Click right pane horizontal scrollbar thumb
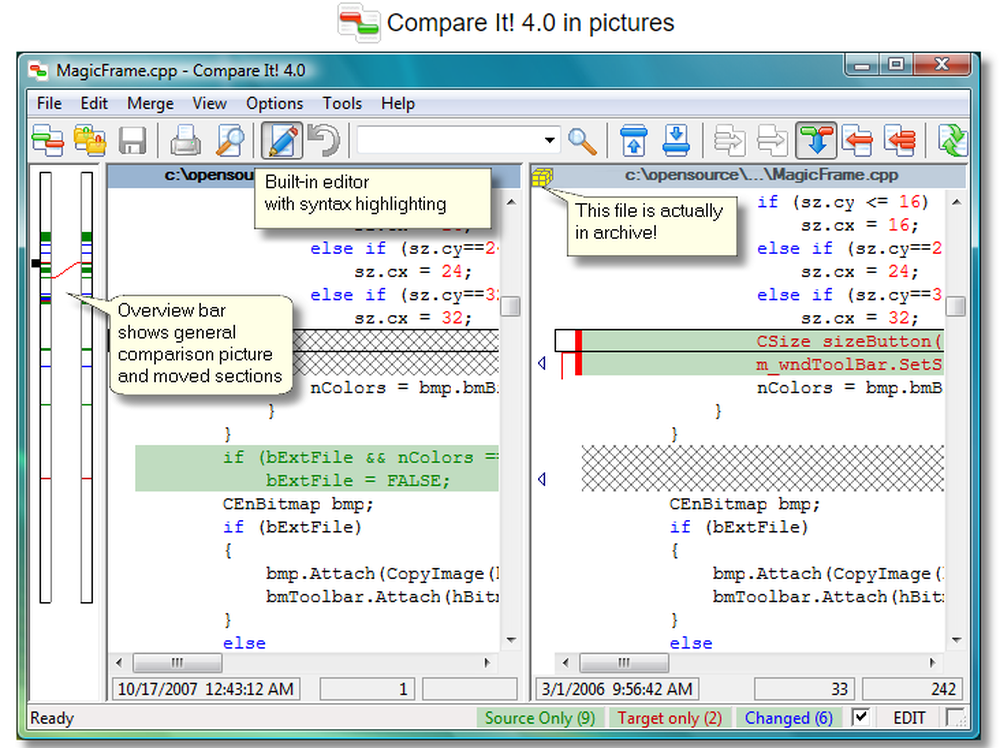 pos(624,663)
